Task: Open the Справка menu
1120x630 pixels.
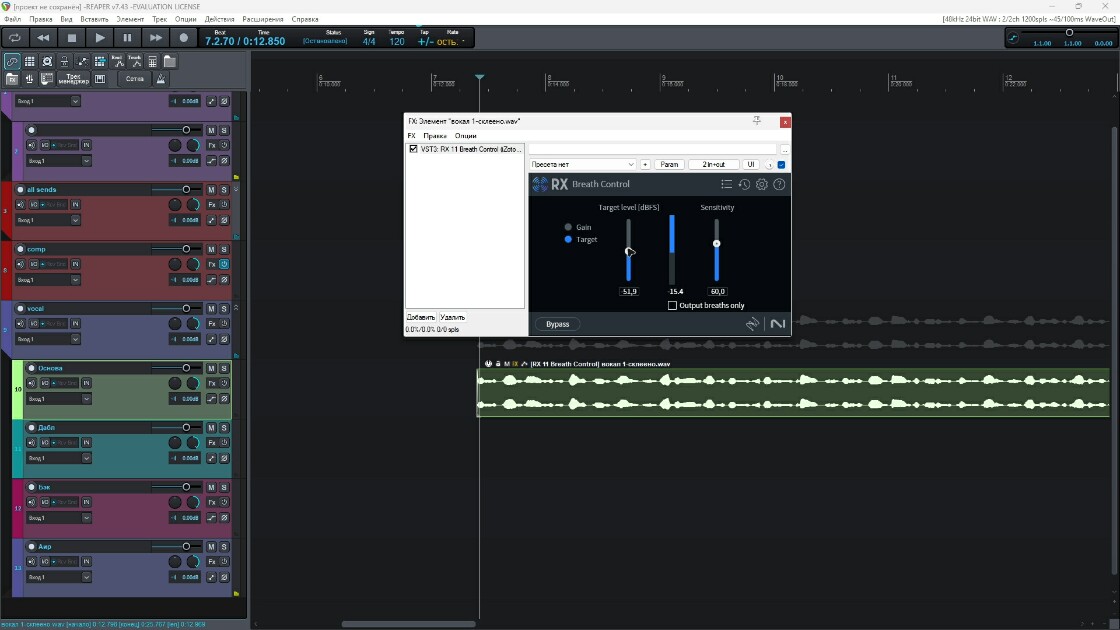Action: (305, 19)
